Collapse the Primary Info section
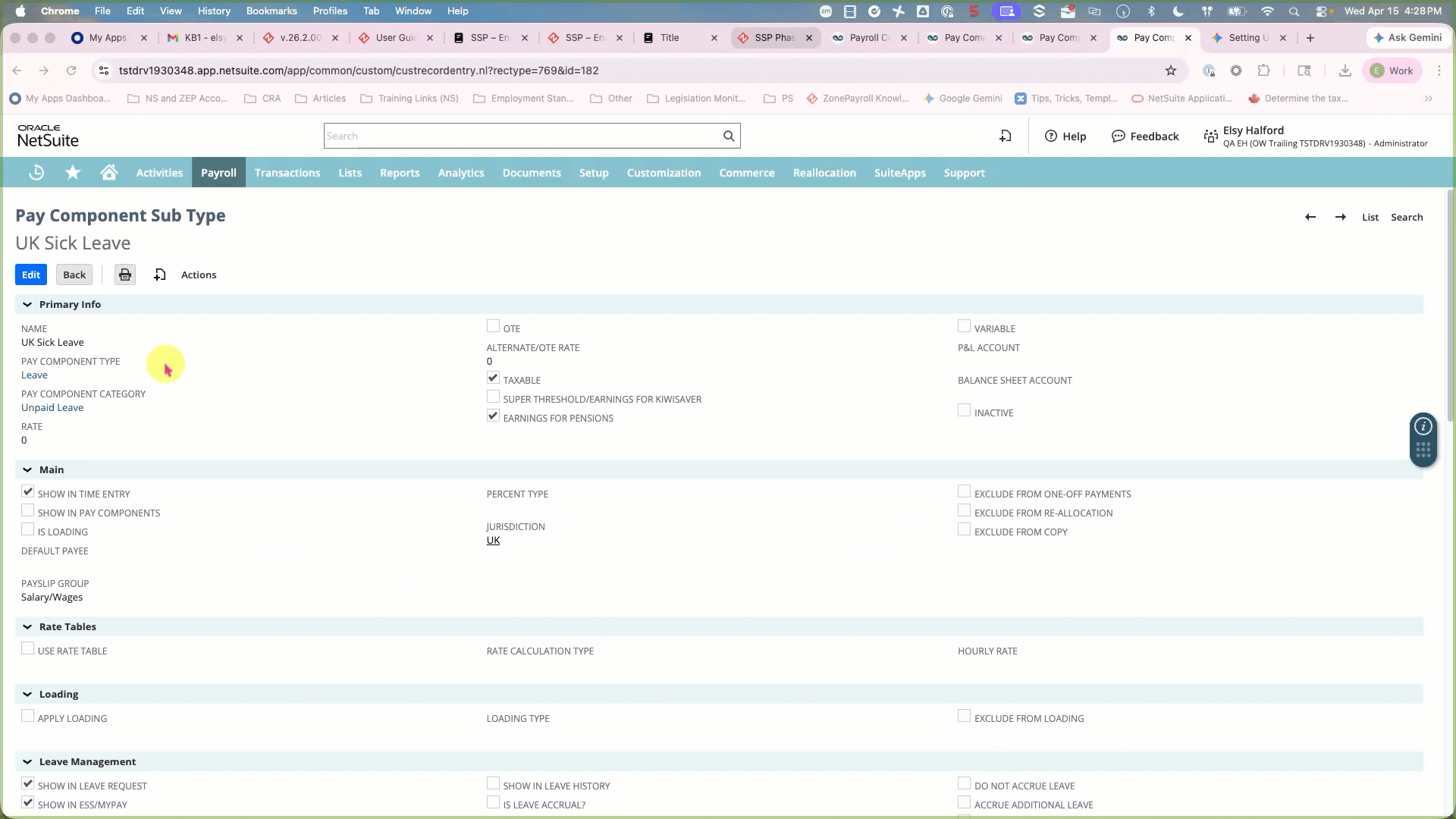 (27, 304)
